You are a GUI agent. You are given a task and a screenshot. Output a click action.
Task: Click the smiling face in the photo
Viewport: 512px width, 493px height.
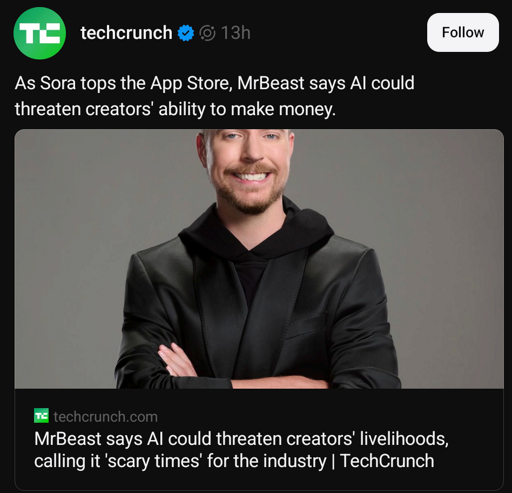247,163
